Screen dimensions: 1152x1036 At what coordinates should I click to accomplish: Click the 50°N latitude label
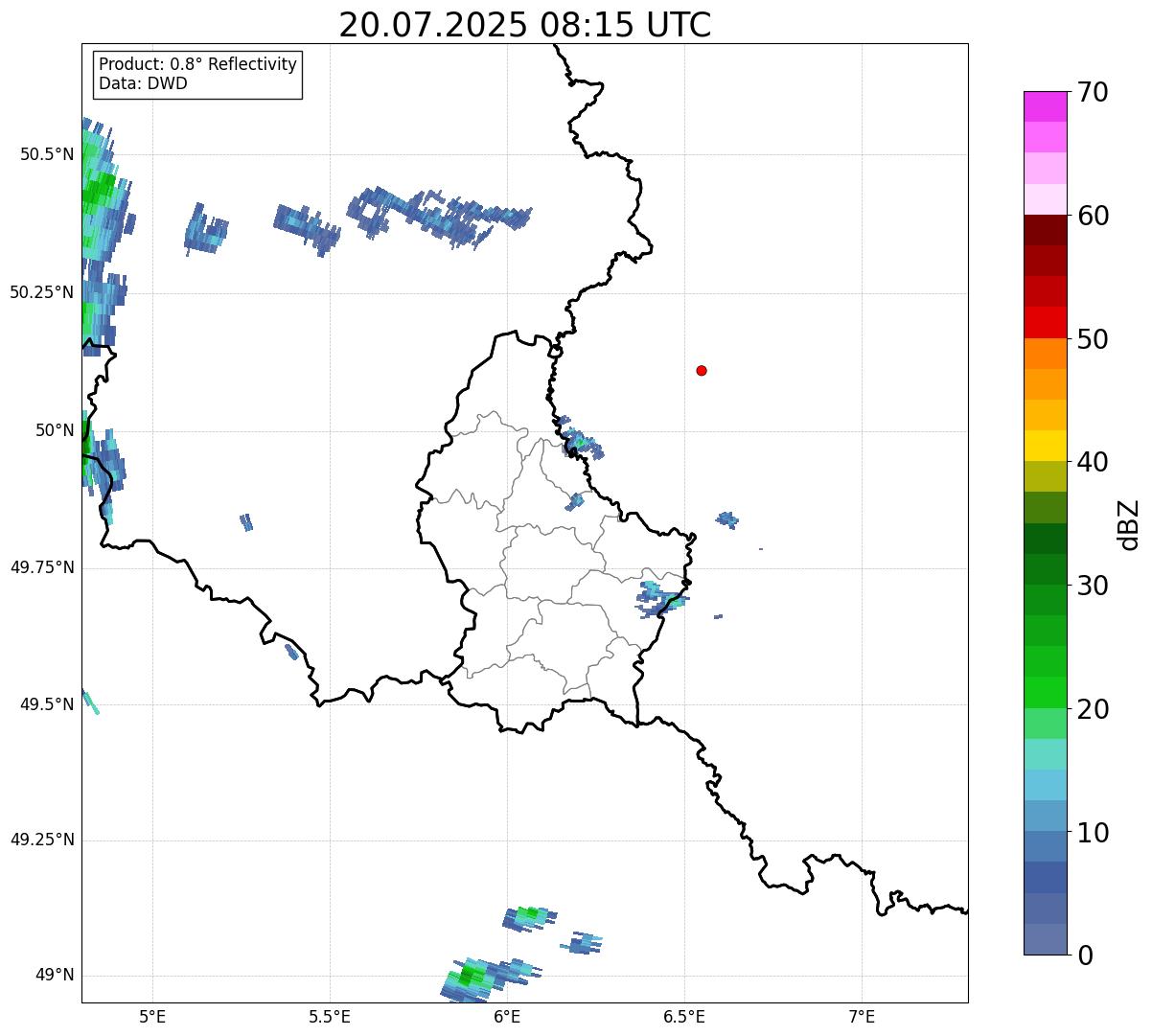pyautogui.click(x=55, y=430)
